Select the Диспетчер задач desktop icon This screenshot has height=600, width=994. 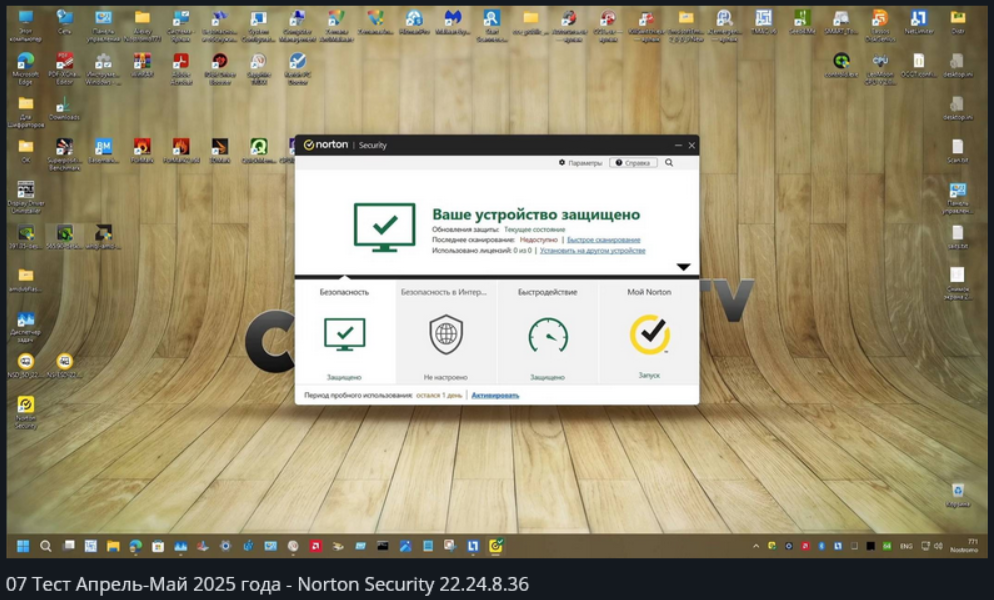(x=25, y=327)
